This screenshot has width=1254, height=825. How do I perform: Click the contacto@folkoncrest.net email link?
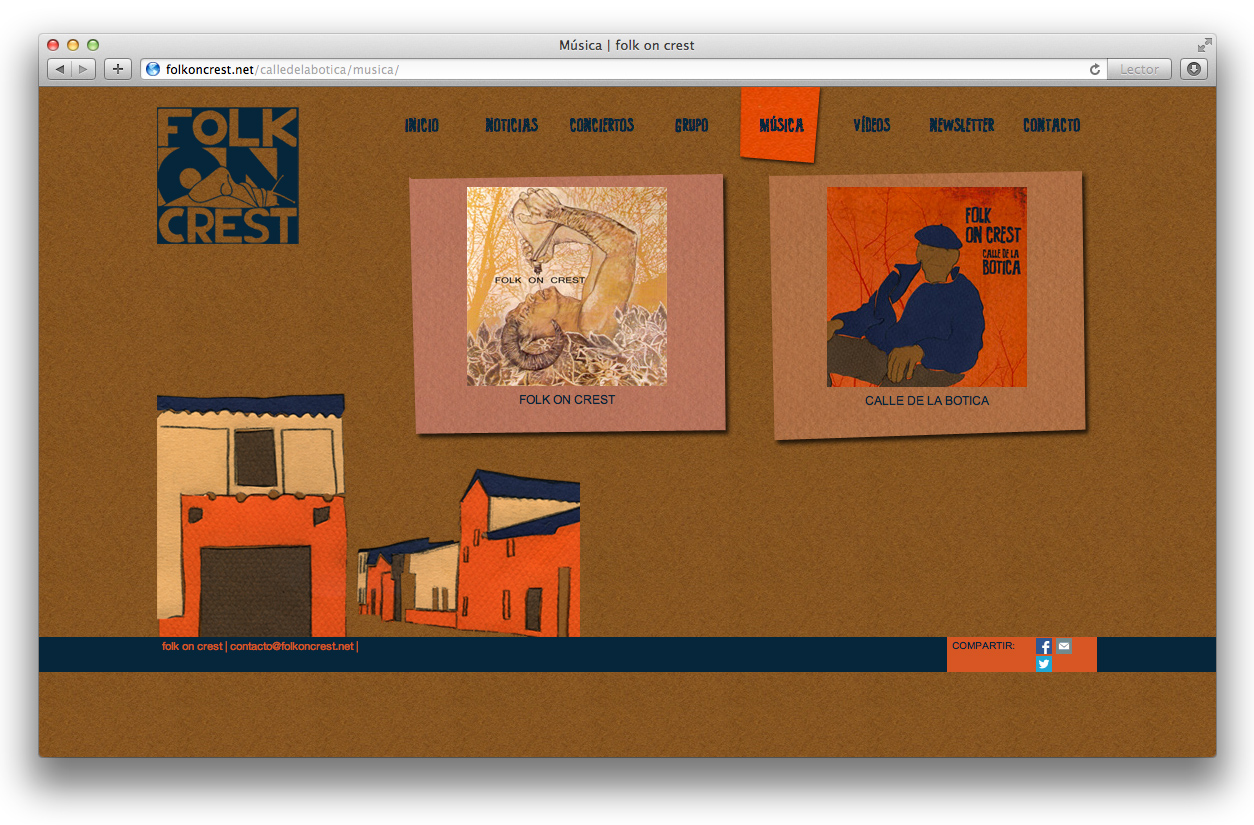tap(292, 647)
